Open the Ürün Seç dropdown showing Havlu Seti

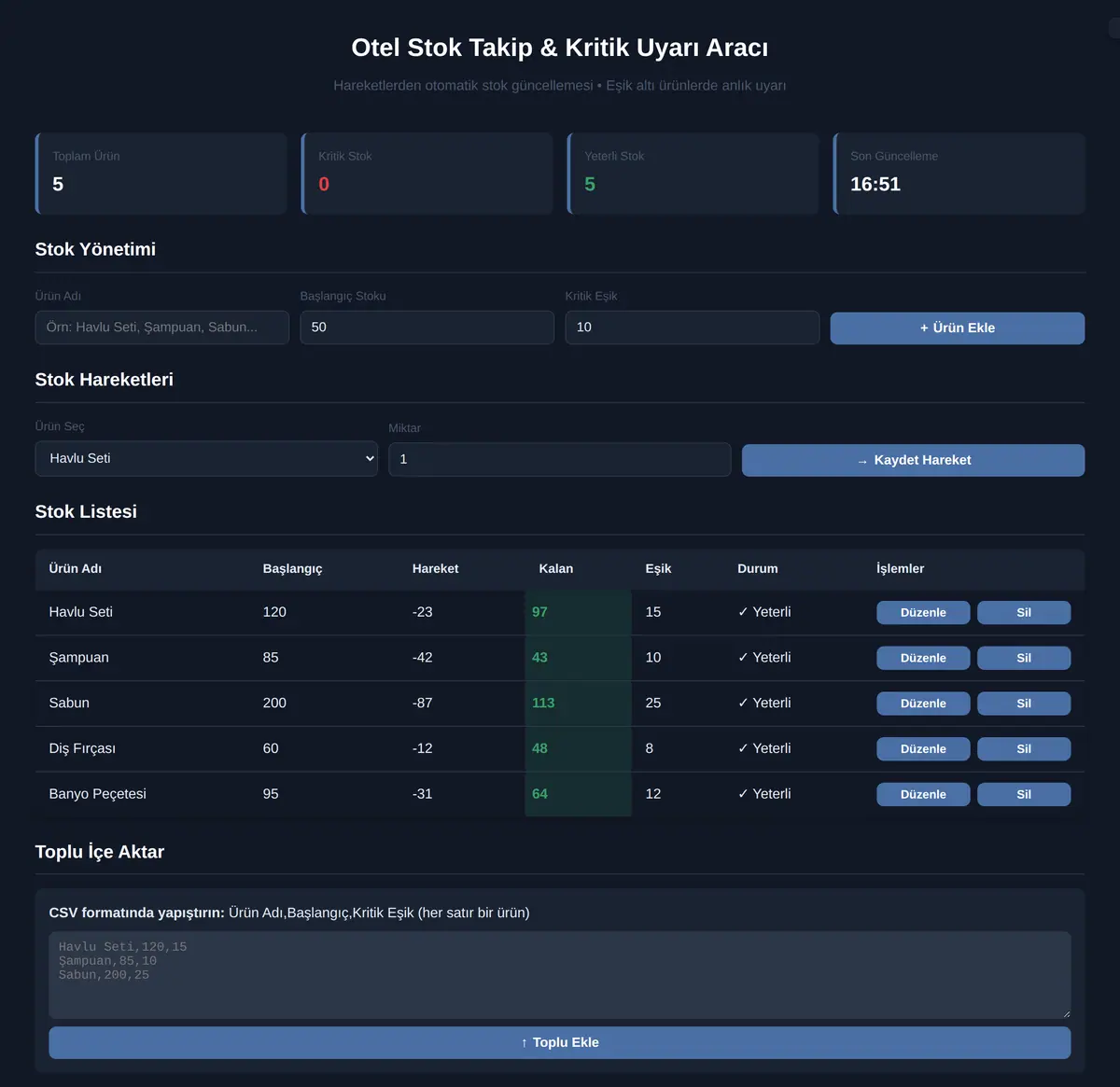[206, 458]
